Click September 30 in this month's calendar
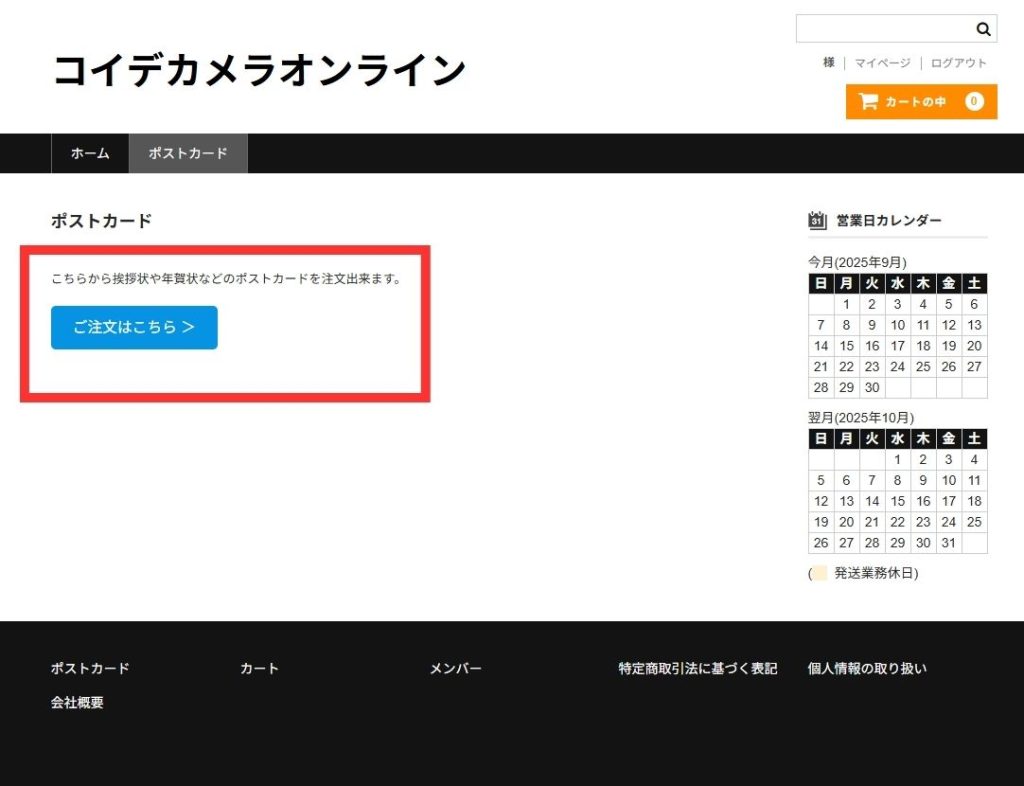Viewport: 1024px width, 786px height. pyautogui.click(x=872, y=387)
